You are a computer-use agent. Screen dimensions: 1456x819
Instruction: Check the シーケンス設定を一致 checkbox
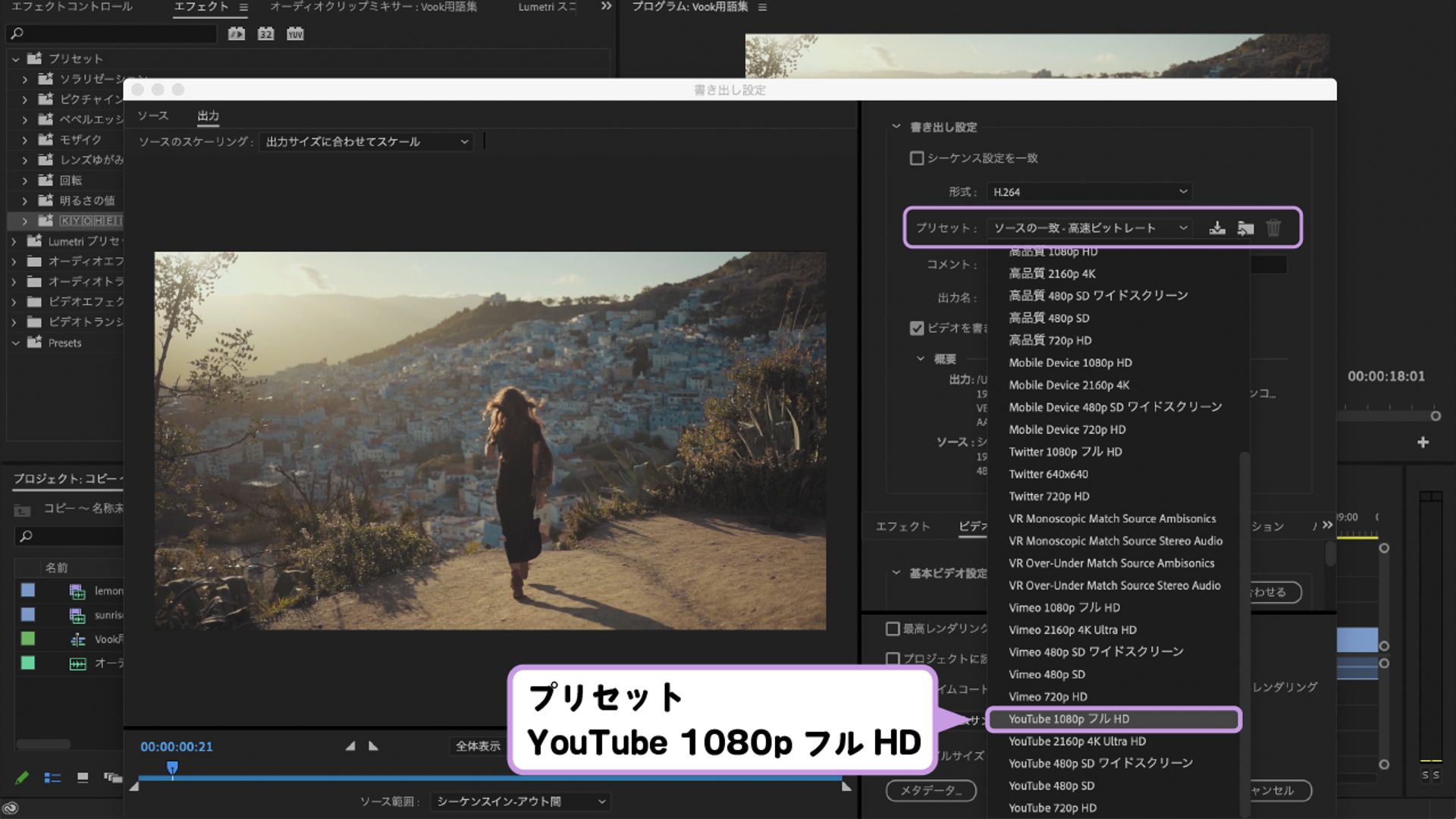tap(915, 158)
